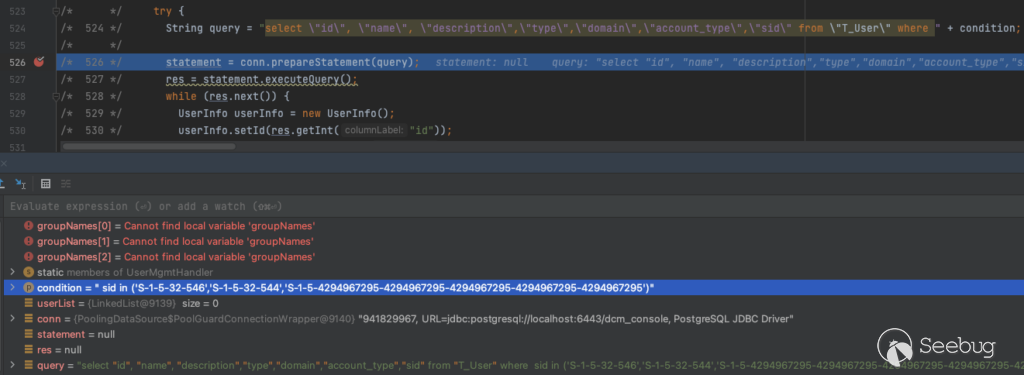Viewport: 1024px width, 375px height.
Task: Click gutter line number 529
Action: coord(17,113)
